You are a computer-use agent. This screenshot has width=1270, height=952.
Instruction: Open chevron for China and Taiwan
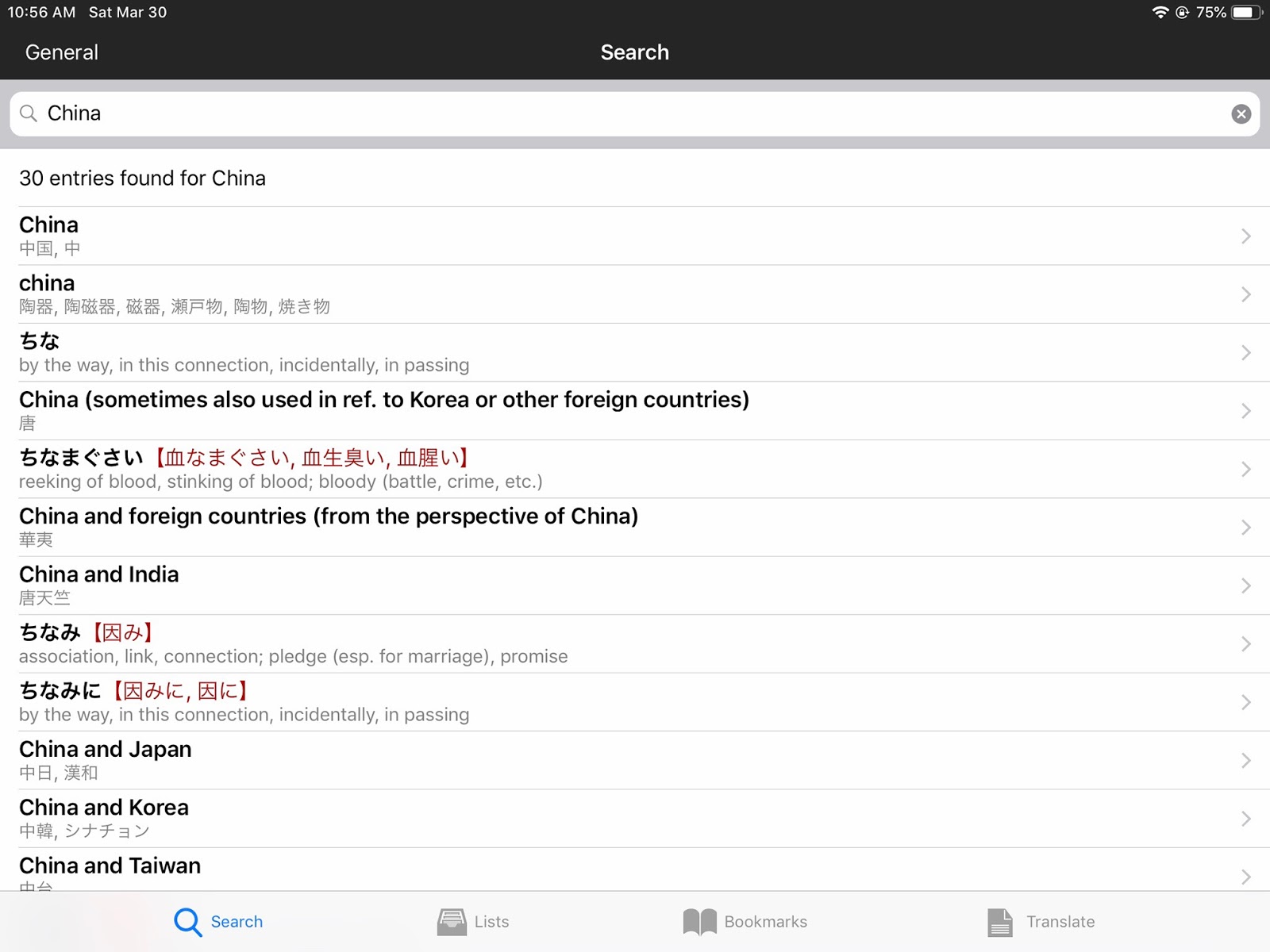tap(1245, 877)
